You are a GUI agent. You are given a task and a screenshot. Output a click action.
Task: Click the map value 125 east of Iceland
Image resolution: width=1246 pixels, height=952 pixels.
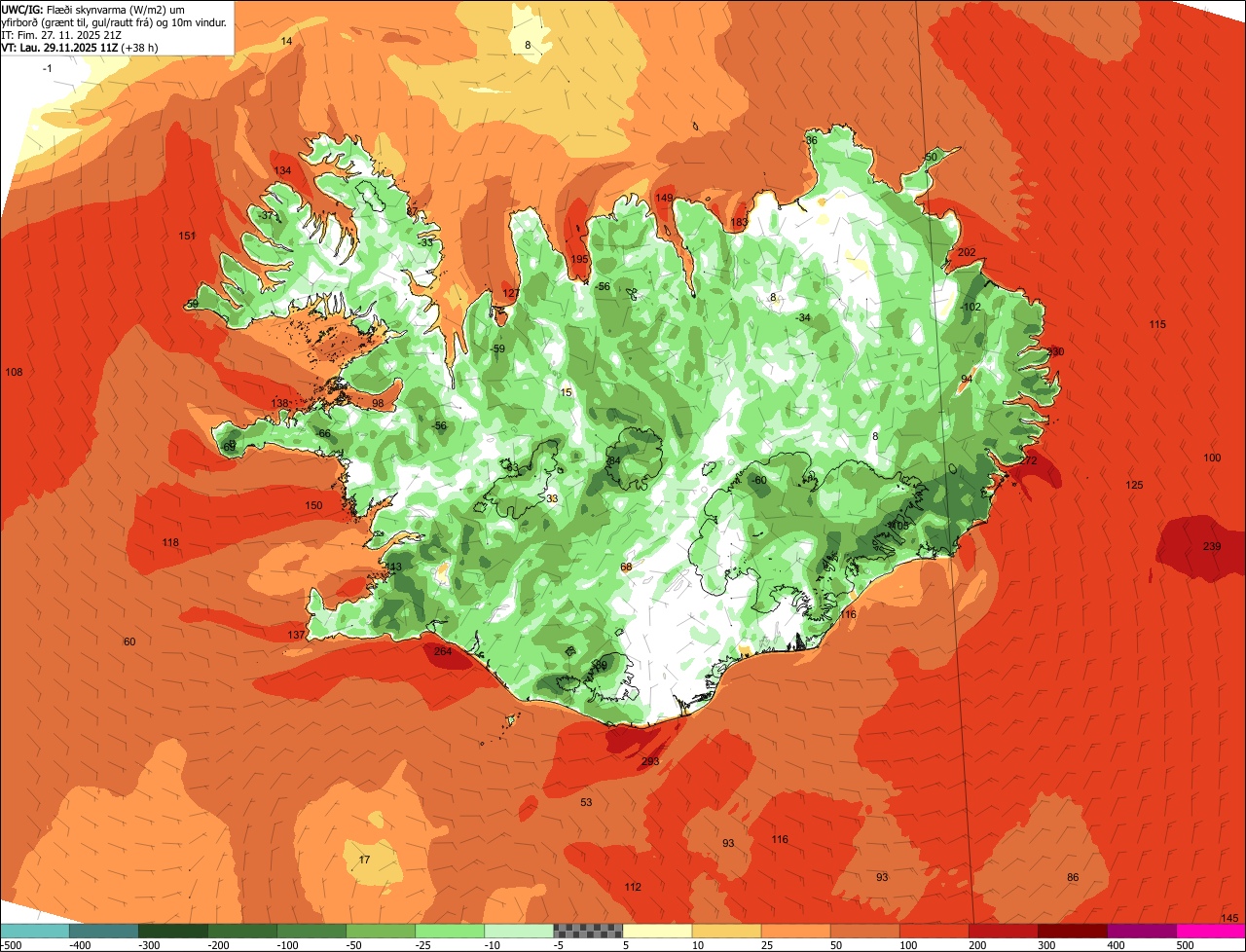coord(1134,485)
